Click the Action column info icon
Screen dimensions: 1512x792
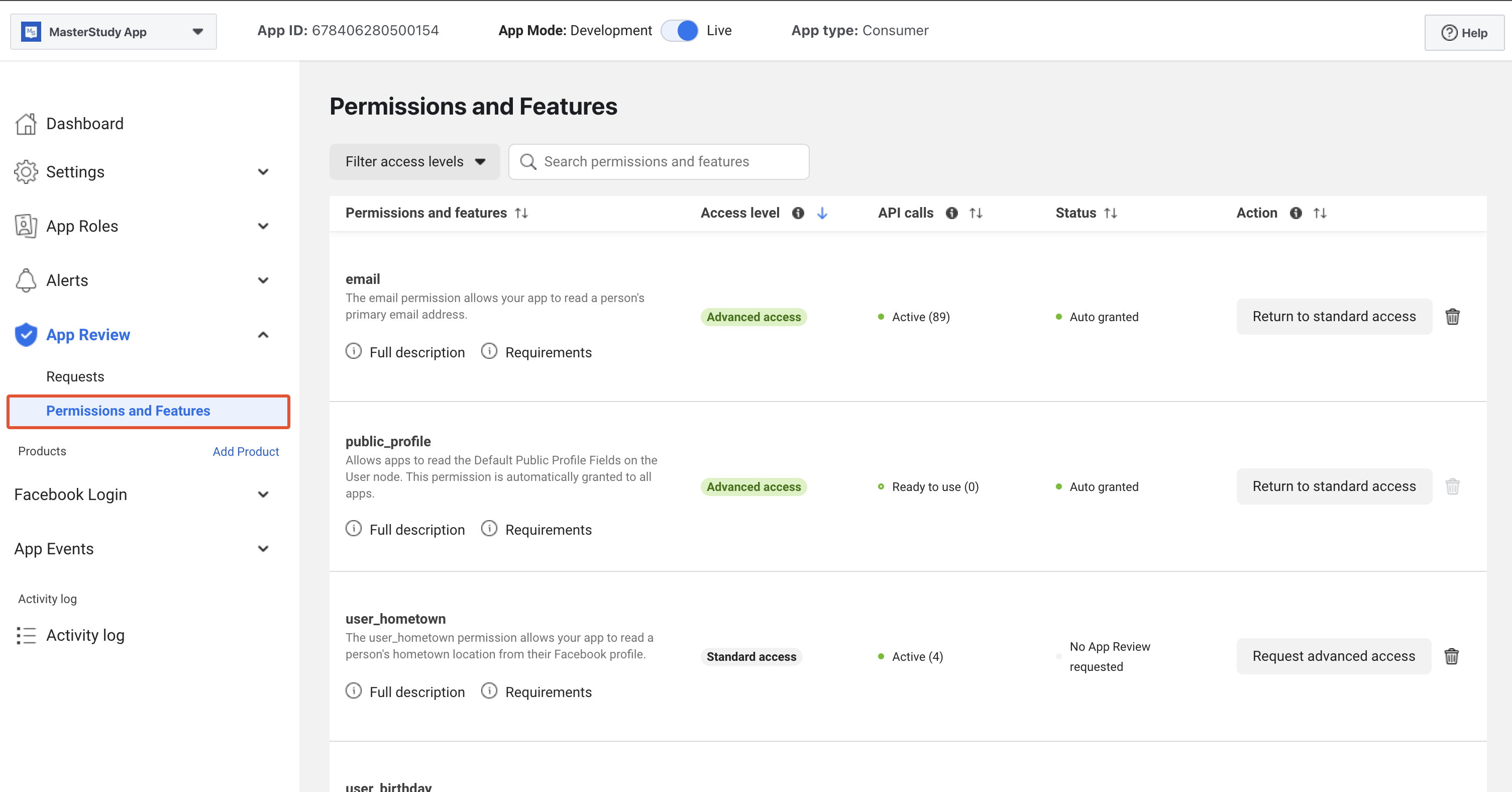1295,213
